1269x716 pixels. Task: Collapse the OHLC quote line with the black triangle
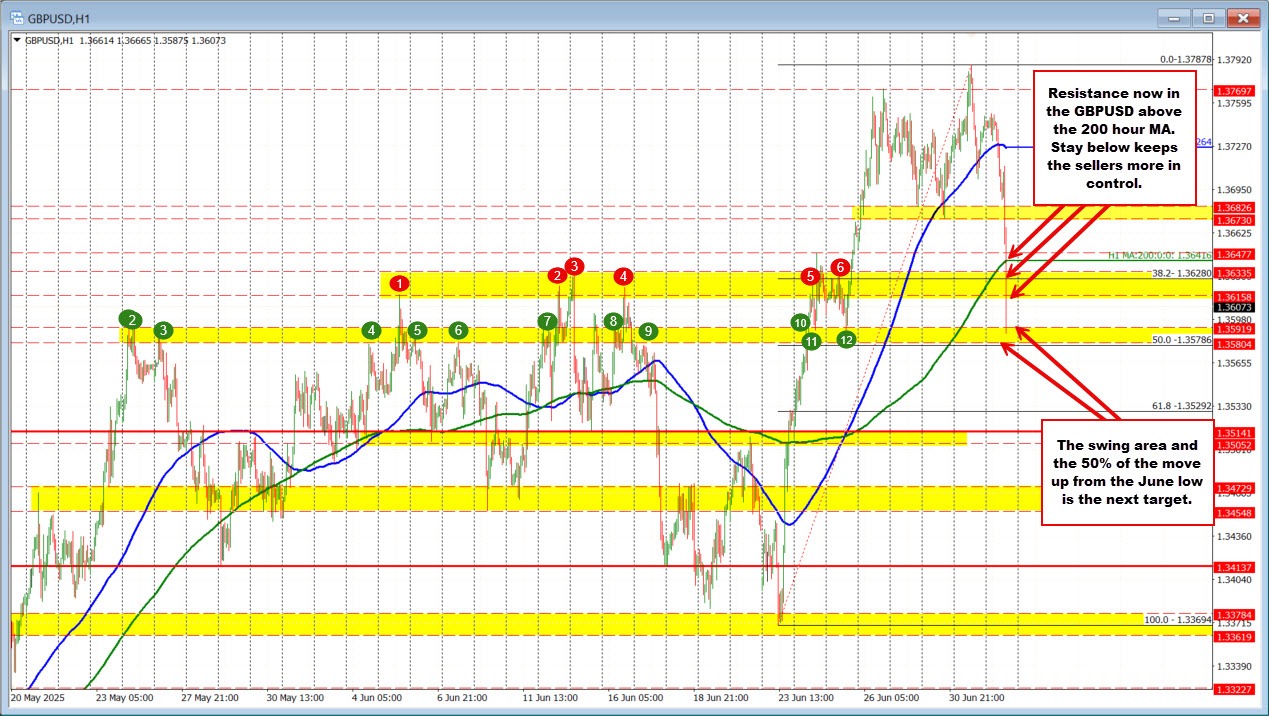click(17, 40)
